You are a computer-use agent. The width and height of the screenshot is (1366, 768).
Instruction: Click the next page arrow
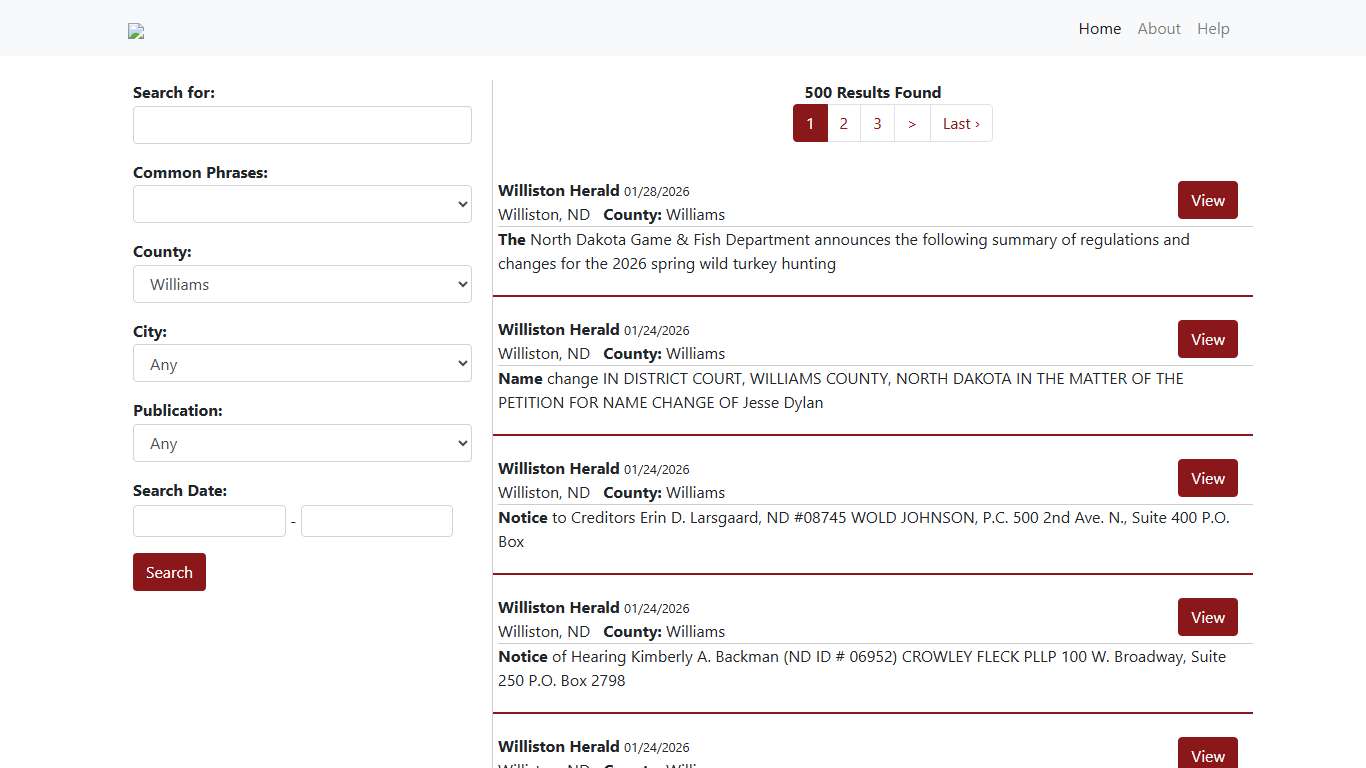point(911,123)
